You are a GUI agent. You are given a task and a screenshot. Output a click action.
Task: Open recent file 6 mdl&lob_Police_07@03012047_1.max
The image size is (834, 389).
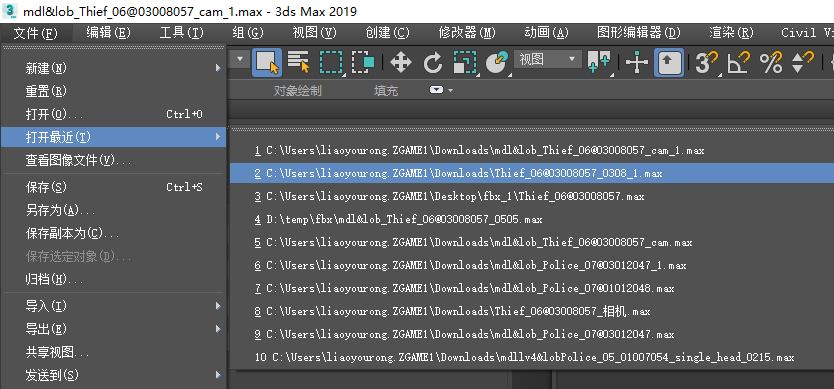[532, 265]
